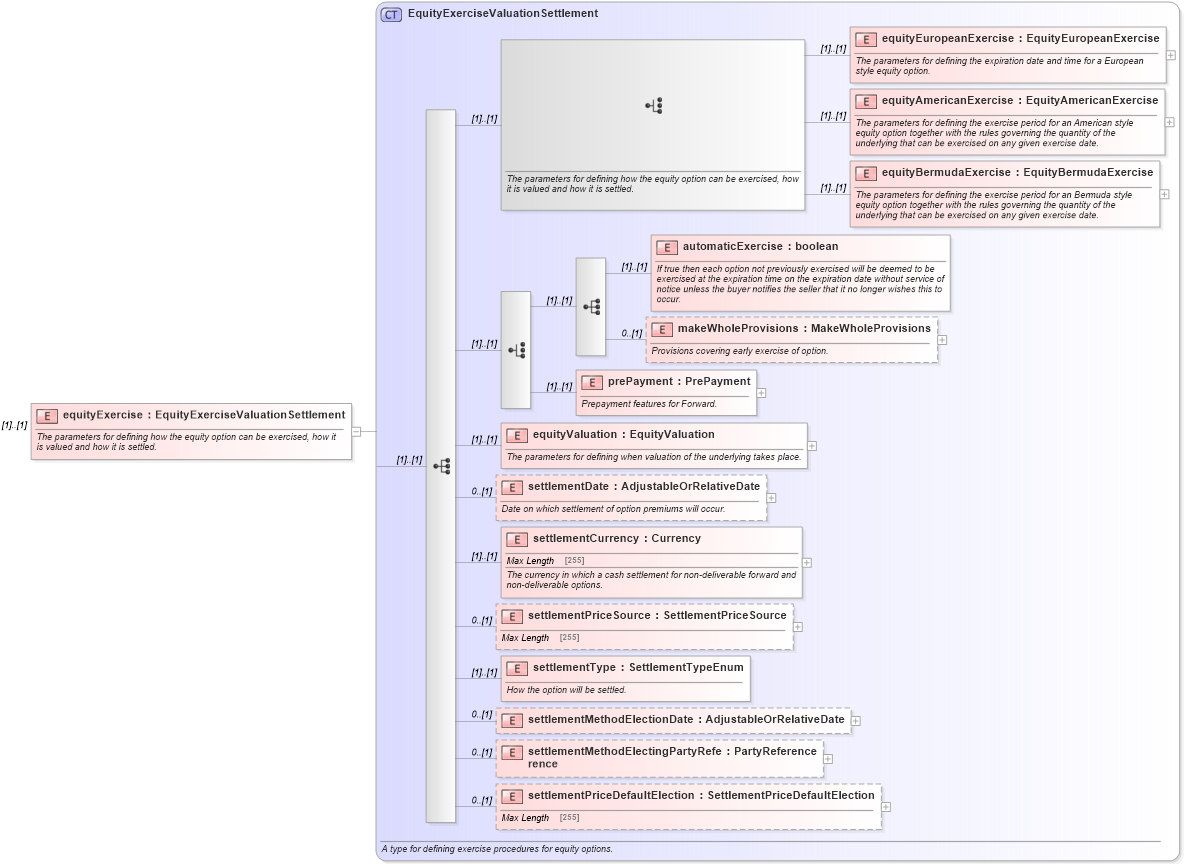Viewport: 1184px width, 864px height.
Task: Click the E icon of settlementMethodElectionDate
Action: [512, 721]
